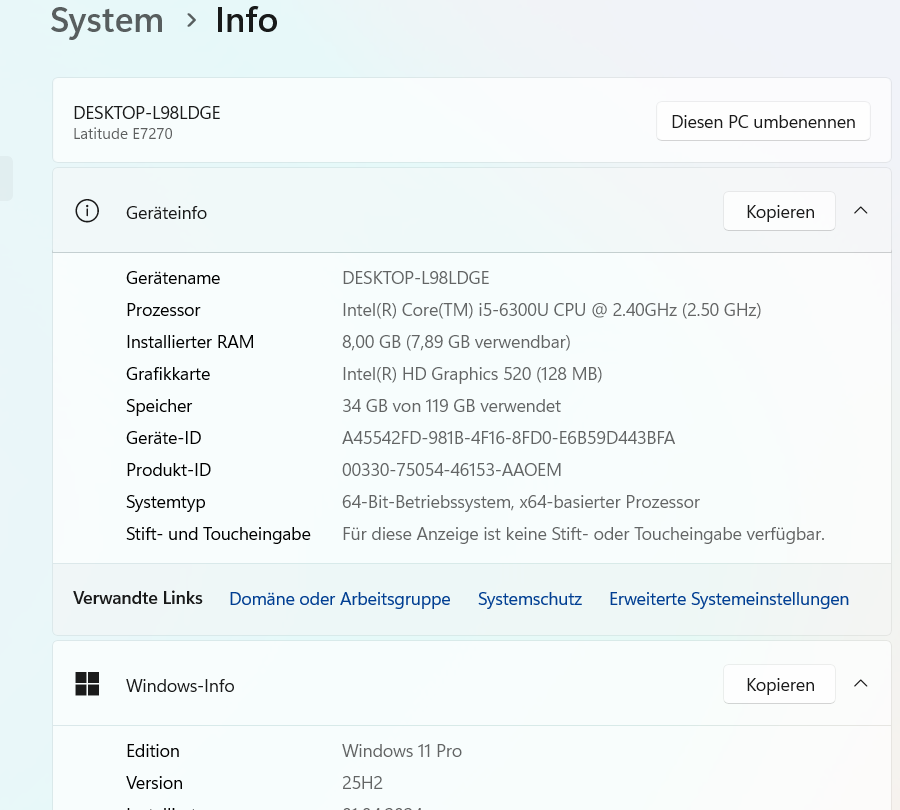Image resolution: width=900 pixels, height=810 pixels.
Task: Click the Gerätename label
Action: click(x=173, y=278)
